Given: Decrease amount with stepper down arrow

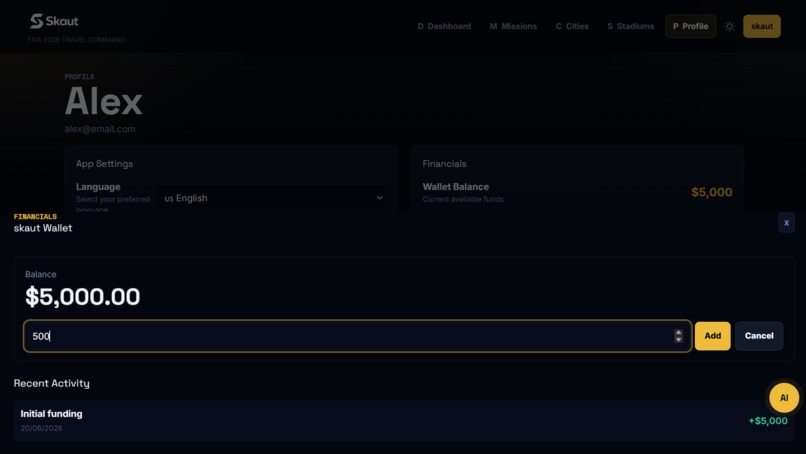Looking at the screenshot, I should 679,340.
